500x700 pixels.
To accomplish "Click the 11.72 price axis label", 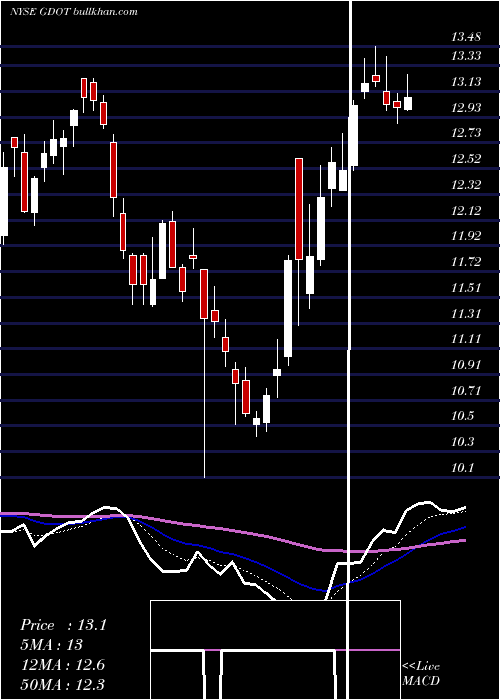I will pyautogui.click(x=466, y=262).
